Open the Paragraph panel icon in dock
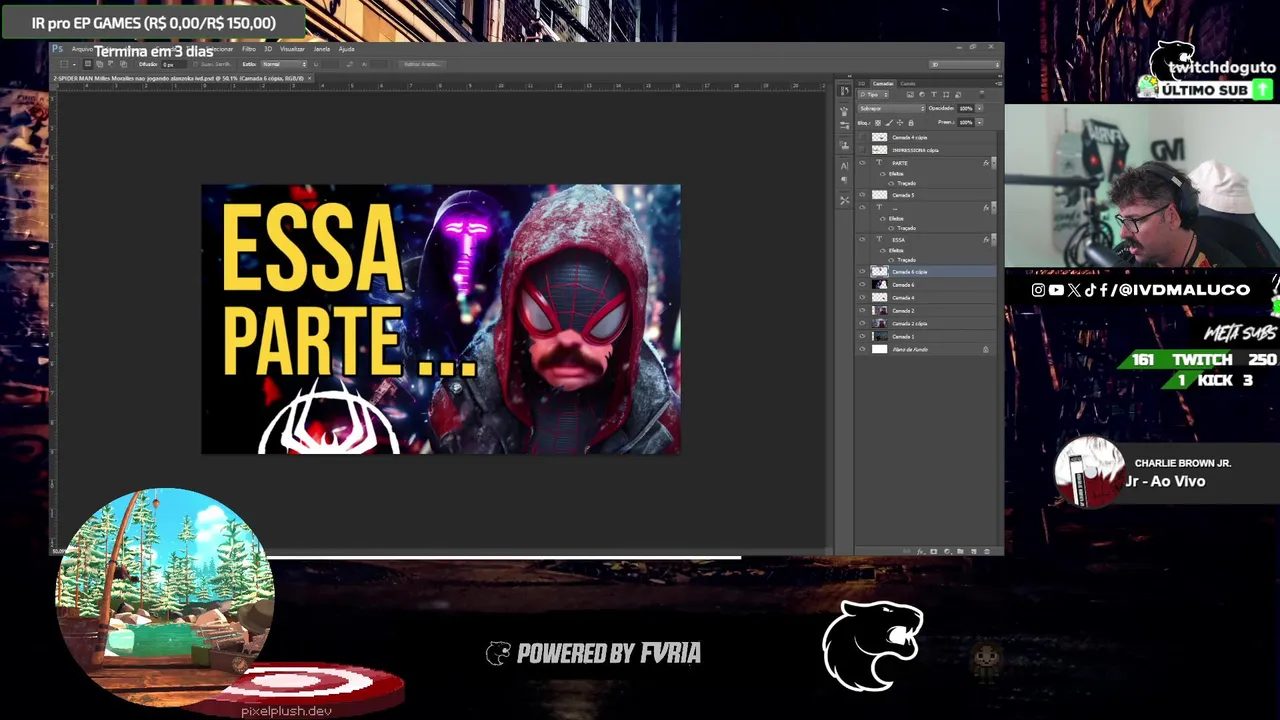The height and width of the screenshot is (720, 1280). pyautogui.click(x=845, y=180)
